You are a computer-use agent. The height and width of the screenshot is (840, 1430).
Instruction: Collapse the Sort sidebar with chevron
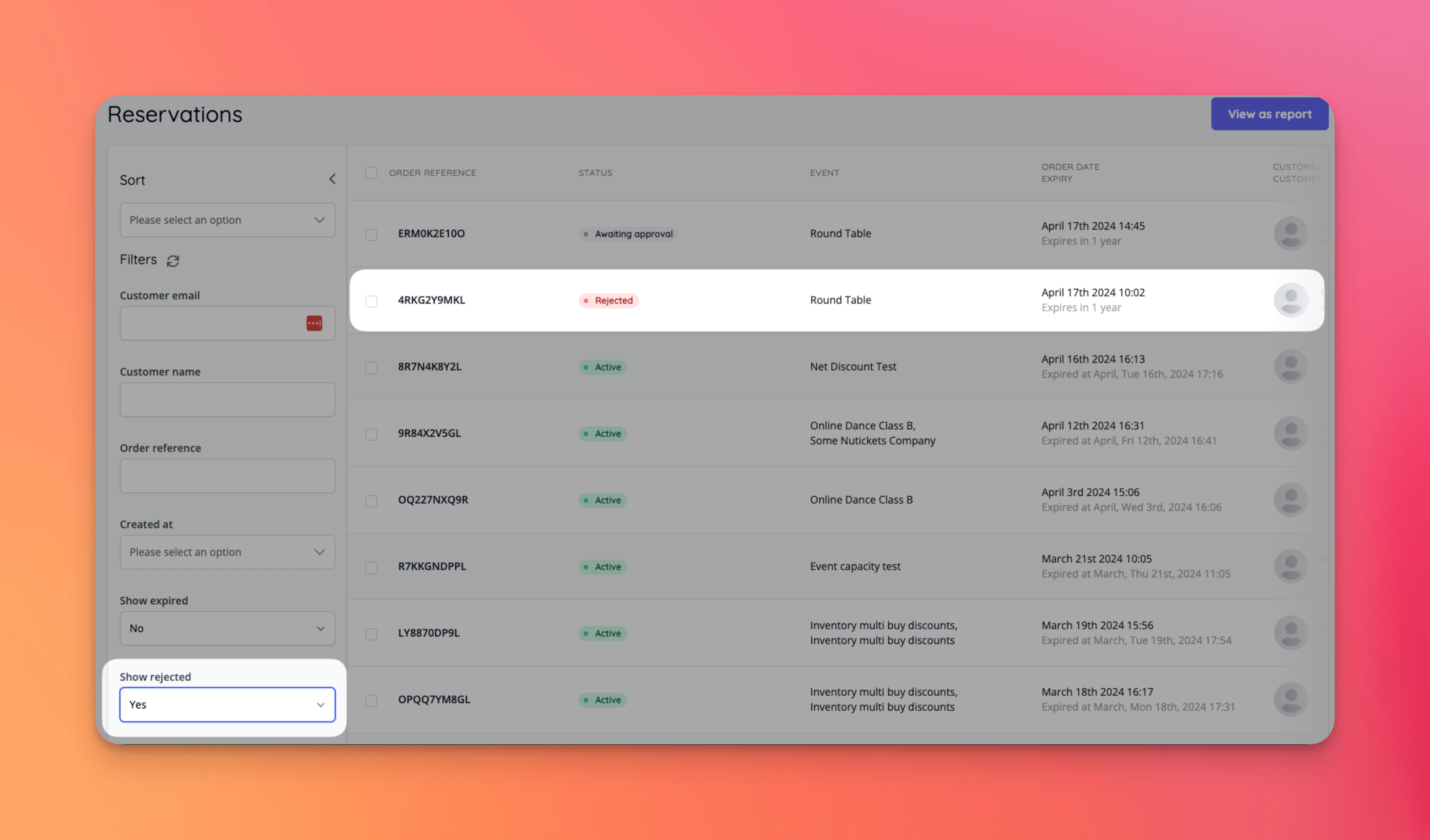click(333, 179)
